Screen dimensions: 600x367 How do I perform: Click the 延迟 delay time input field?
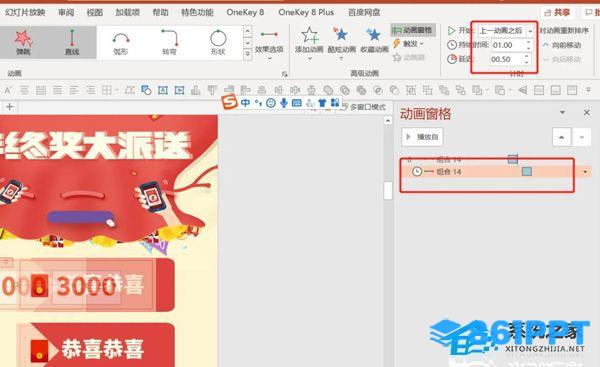(x=507, y=59)
